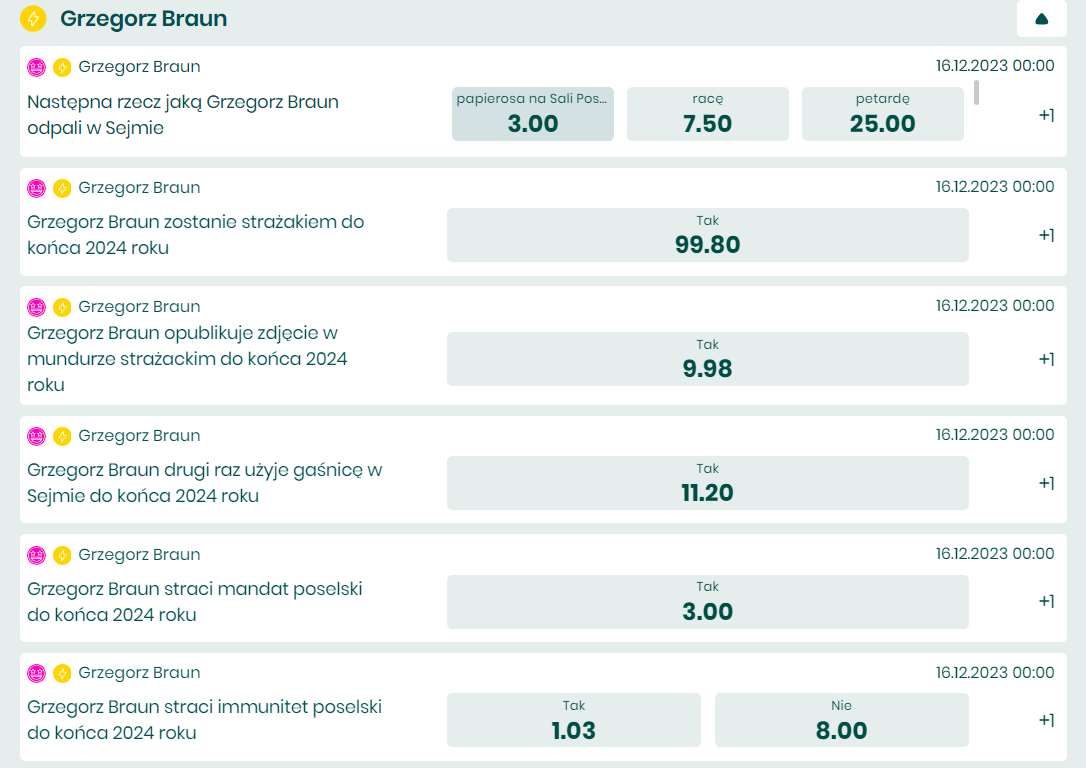Click the yellow lightning icon in the 'zostanie strażakiem' row
The width and height of the screenshot is (1086, 768).
pyautogui.click(x=62, y=188)
